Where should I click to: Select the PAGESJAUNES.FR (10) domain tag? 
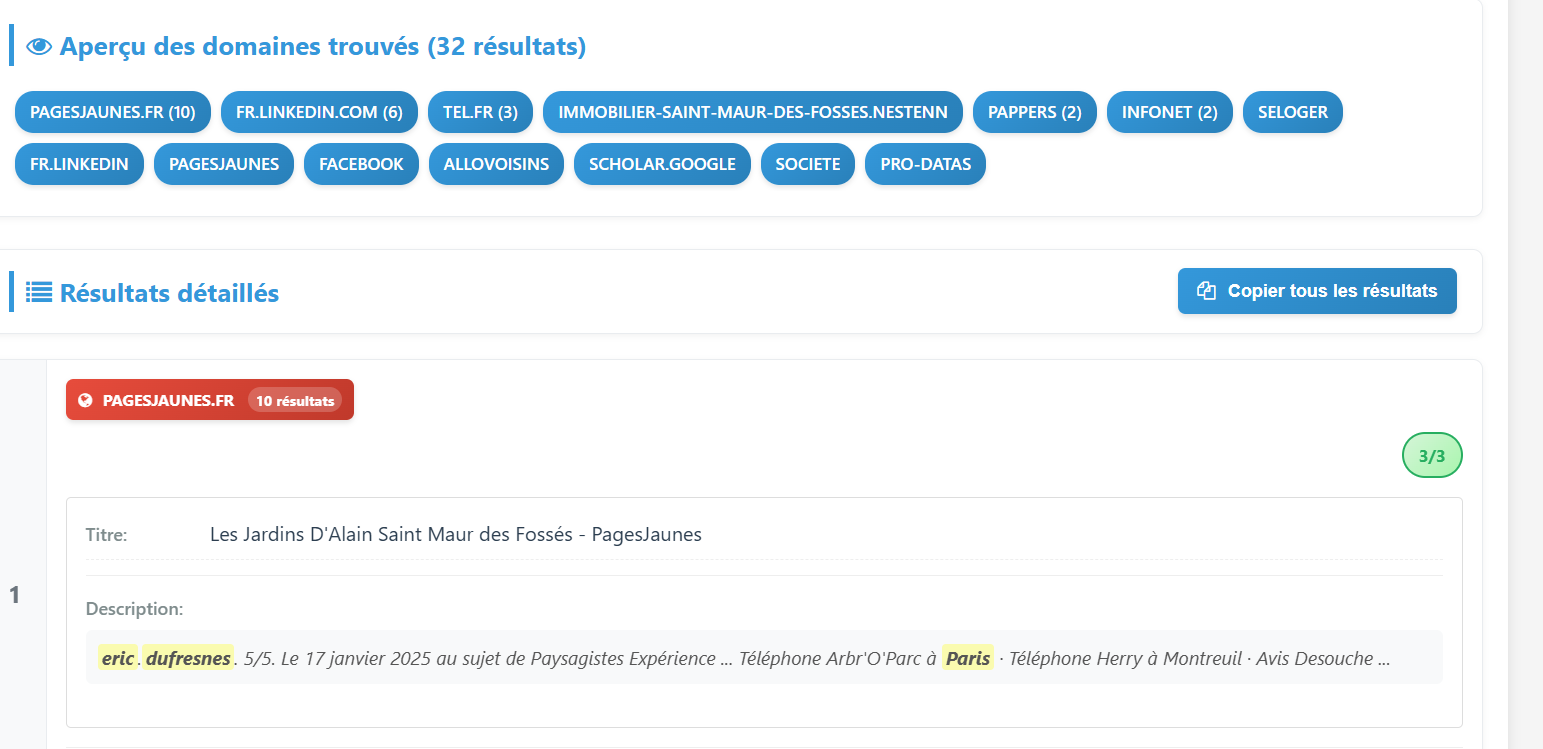pyautogui.click(x=112, y=112)
